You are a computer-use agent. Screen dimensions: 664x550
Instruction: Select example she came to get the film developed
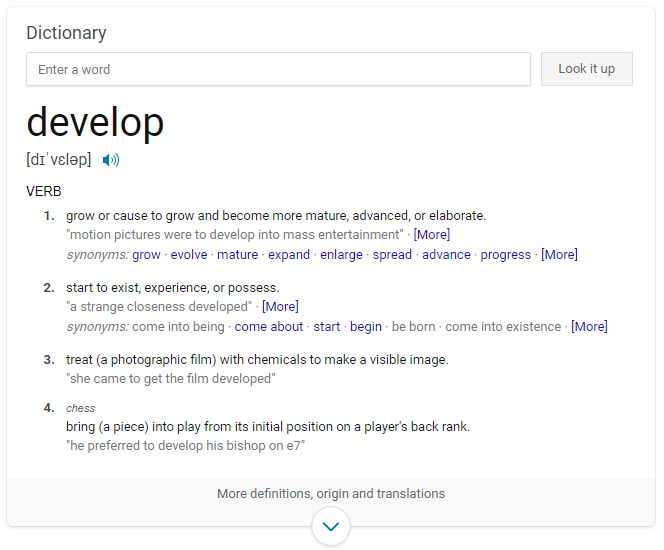[171, 379]
